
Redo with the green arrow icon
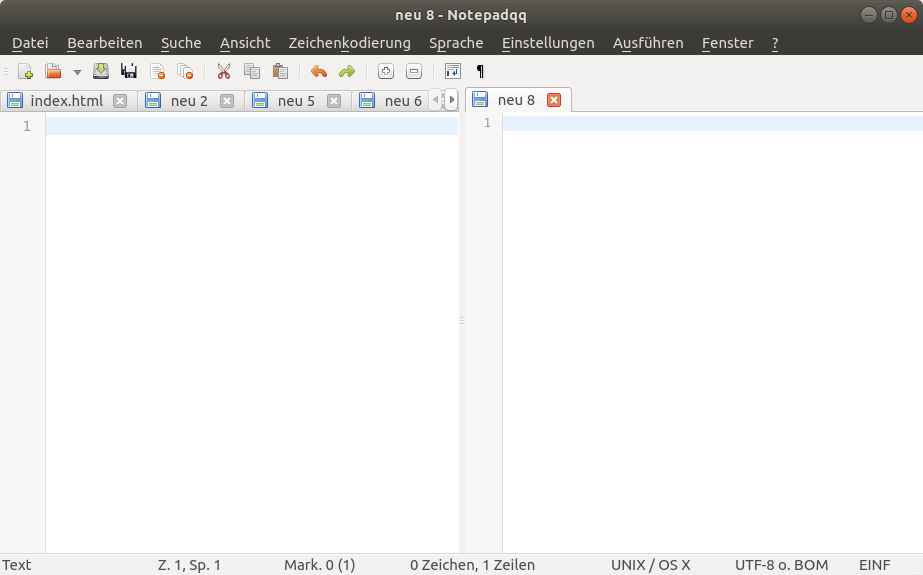(x=347, y=71)
